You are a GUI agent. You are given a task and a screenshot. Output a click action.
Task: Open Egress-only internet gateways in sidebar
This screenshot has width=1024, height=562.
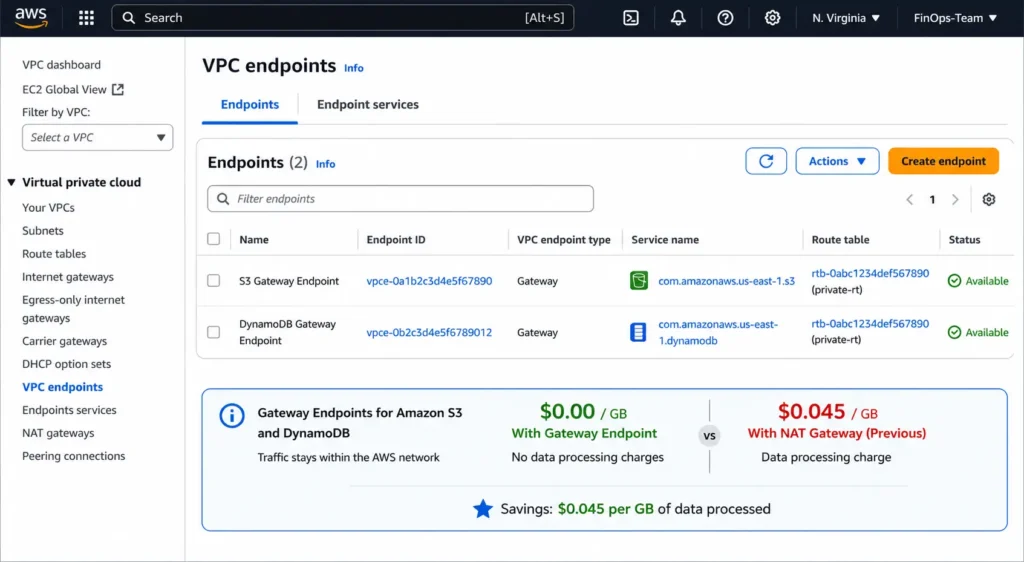pyautogui.click(x=73, y=309)
